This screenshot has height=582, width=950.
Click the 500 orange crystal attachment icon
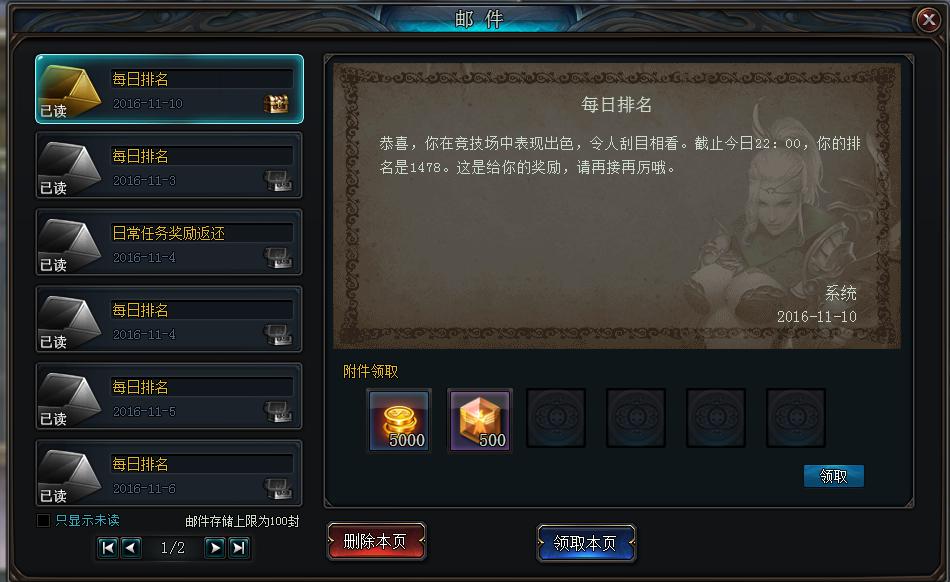pyautogui.click(x=480, y=420)
